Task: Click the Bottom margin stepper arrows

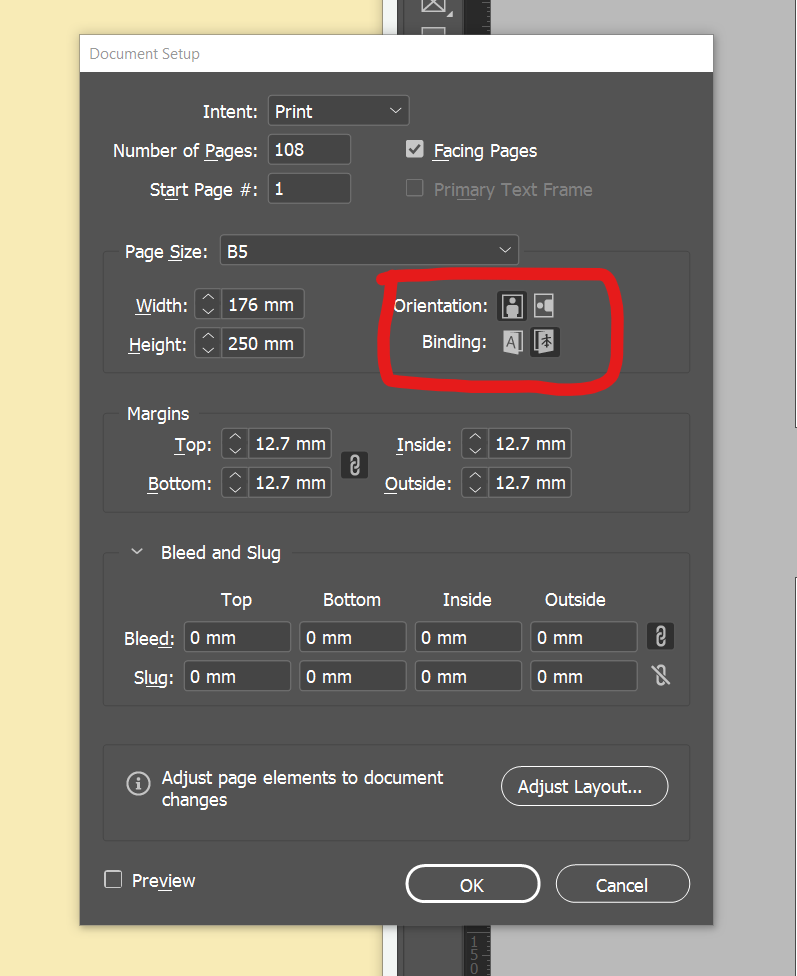Action: [x=235, y=482]
